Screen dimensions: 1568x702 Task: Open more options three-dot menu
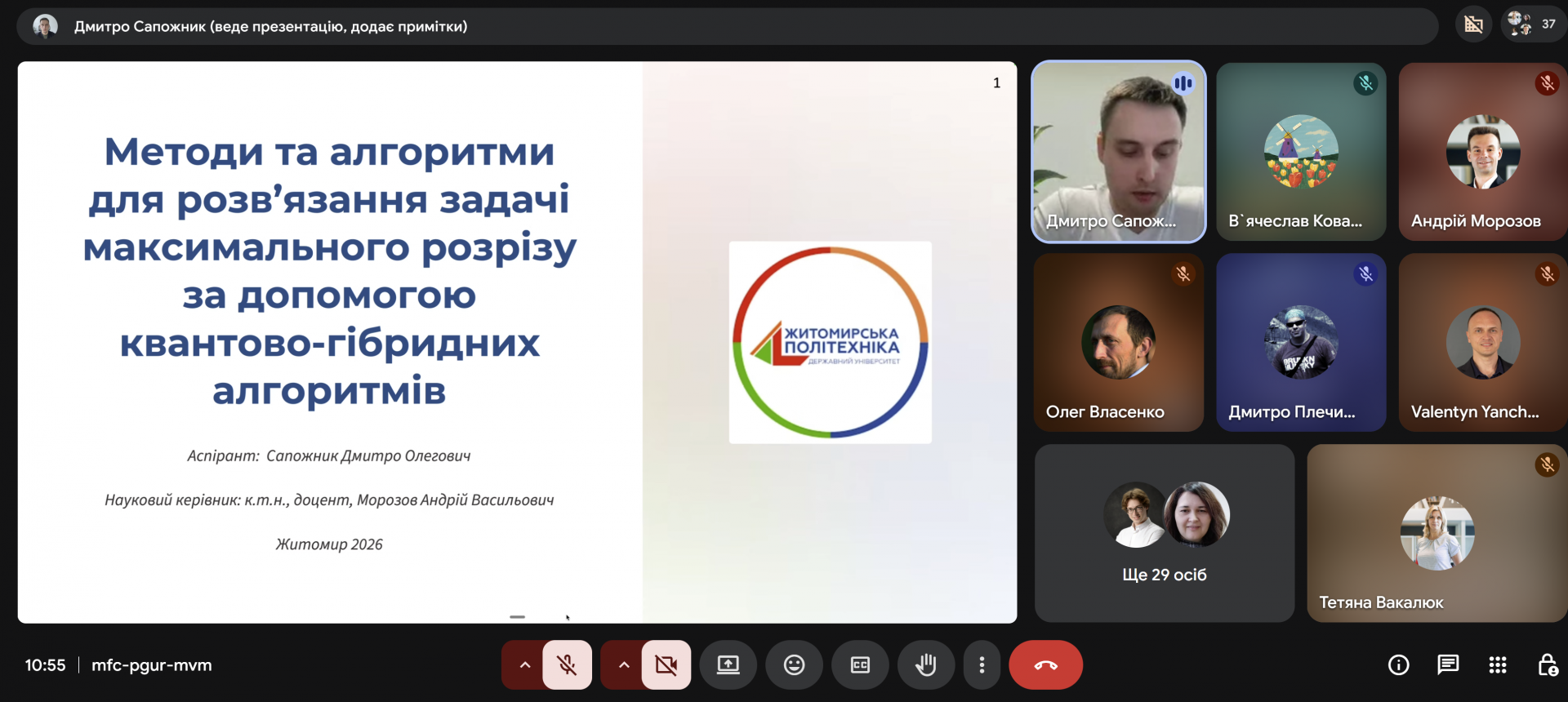[982, 665]
